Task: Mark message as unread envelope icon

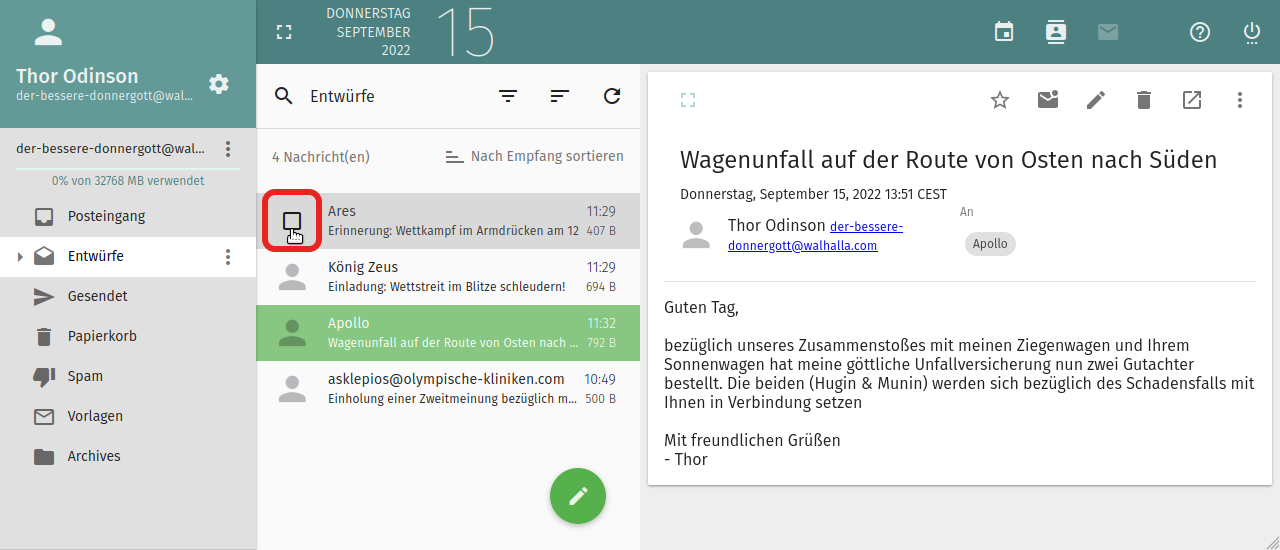Action: pyautogui.click(x=1048, y=100)
